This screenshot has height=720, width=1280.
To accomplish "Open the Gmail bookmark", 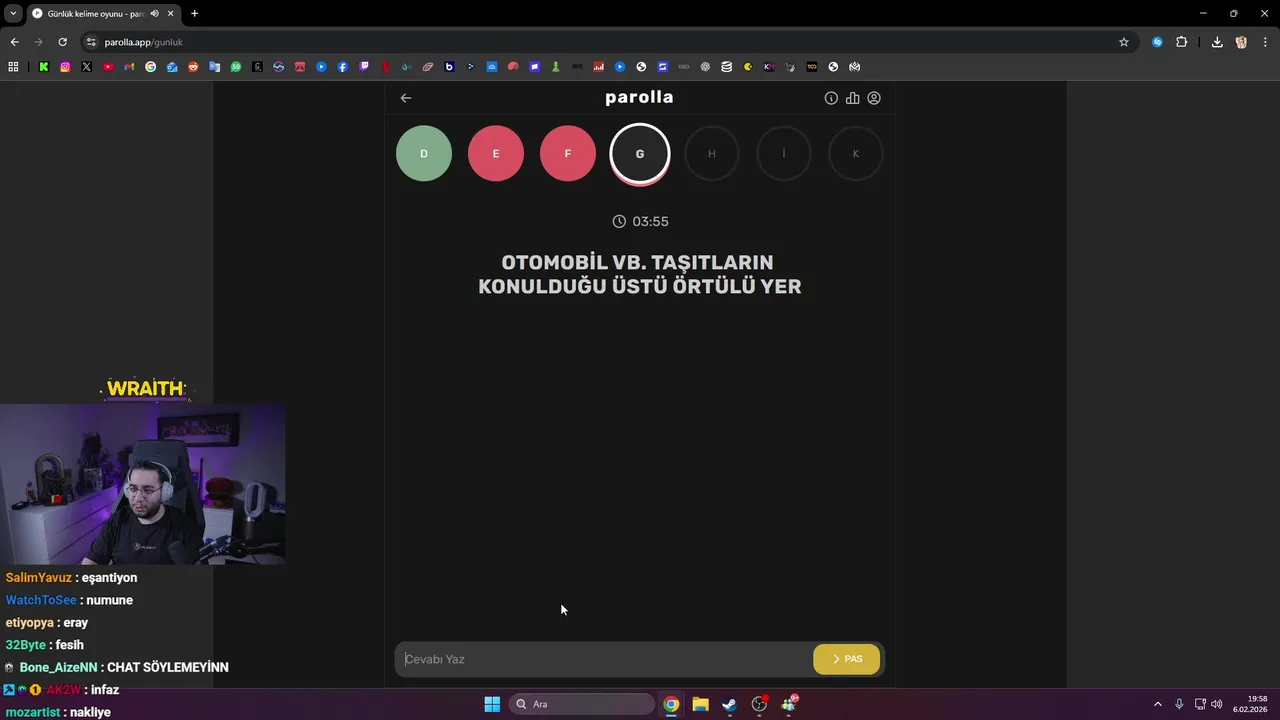I will [x=129, y=67].
